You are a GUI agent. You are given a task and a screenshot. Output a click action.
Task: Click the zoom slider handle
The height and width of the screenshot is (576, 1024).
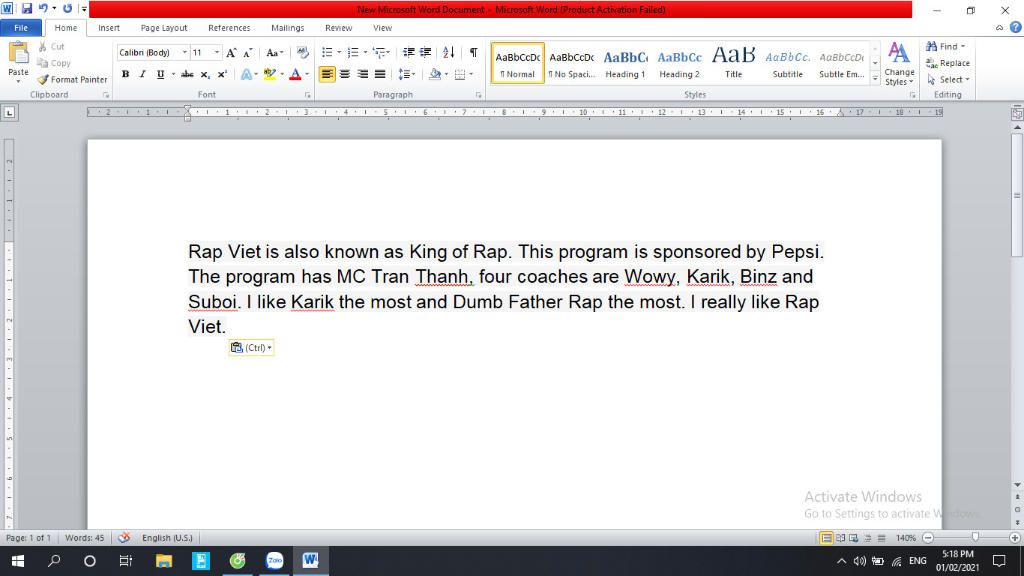pyautogui.click(x=975, y=537)
